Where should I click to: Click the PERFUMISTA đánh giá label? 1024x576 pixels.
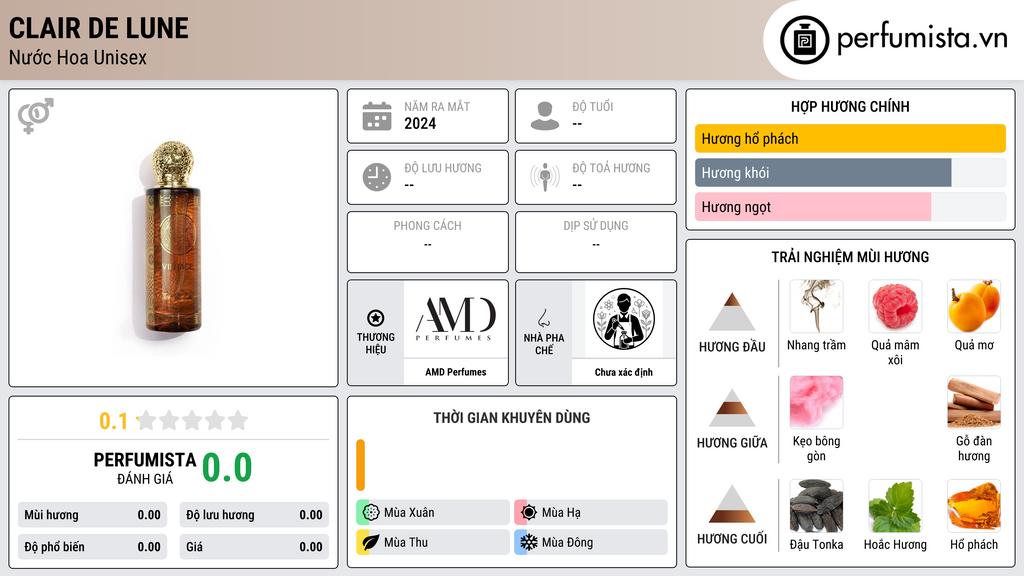tap(145, 468)
